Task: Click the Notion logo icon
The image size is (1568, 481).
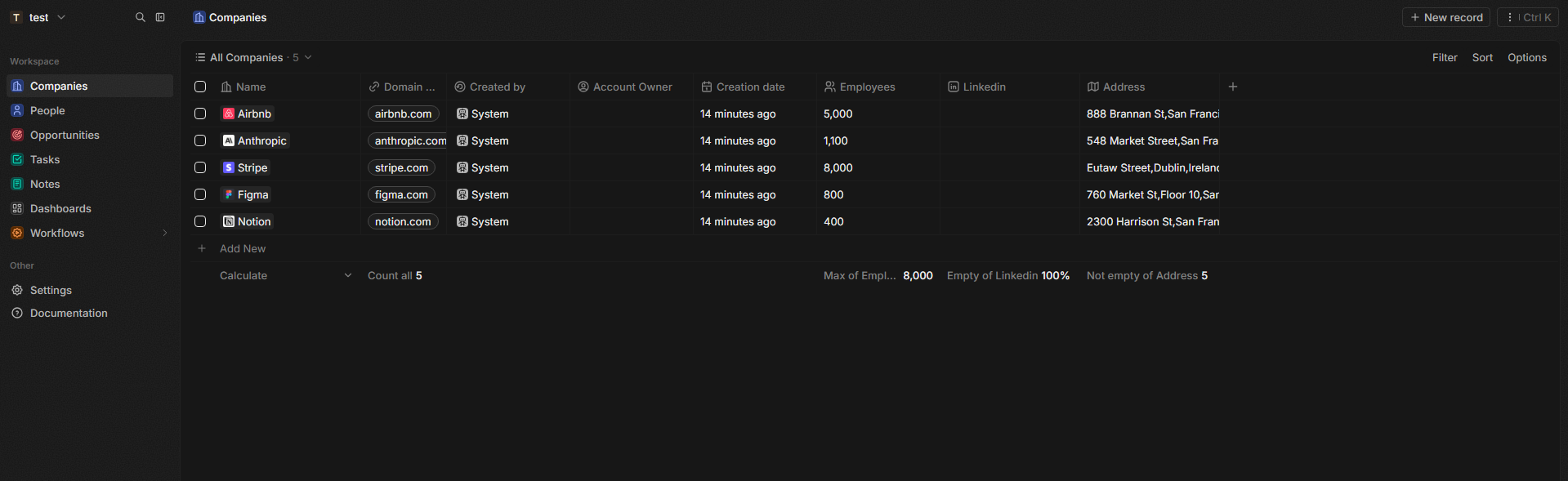Action: (229, 221)
